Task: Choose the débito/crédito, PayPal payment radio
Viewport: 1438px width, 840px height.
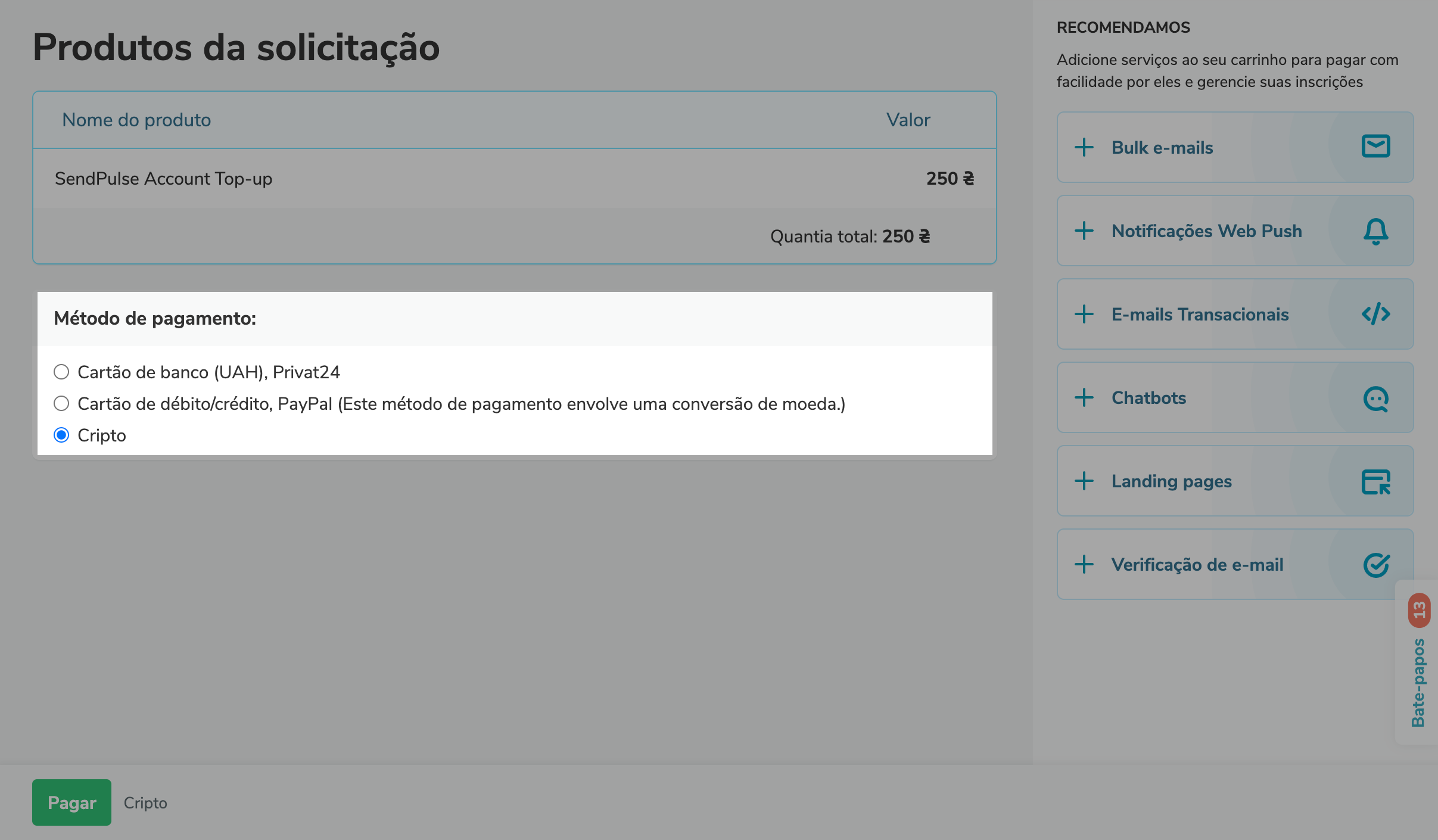Action: coord(61,404)
